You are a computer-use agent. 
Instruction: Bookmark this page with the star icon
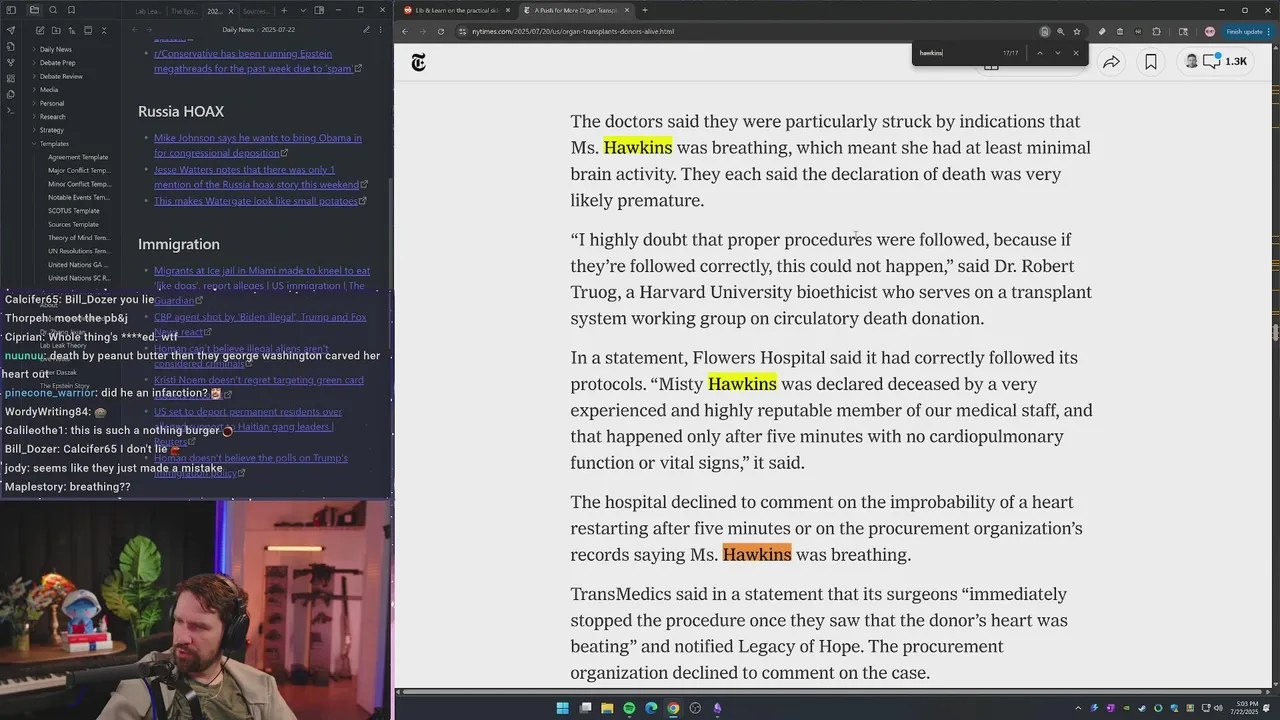(1077, 31)
